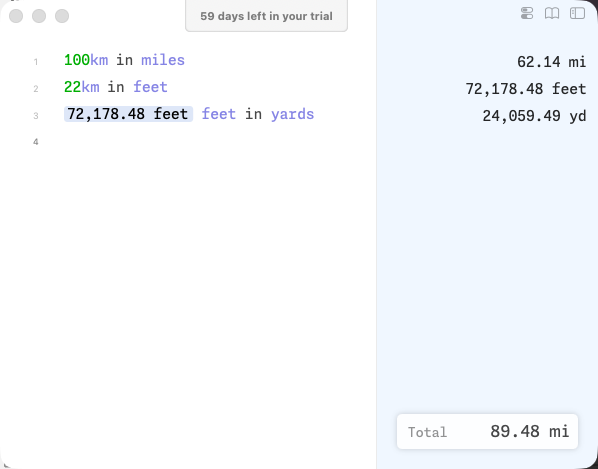Select the 72,178.48 feet result on line 2
The width and height of the screenshot is (598, 469).
point(526,89)
